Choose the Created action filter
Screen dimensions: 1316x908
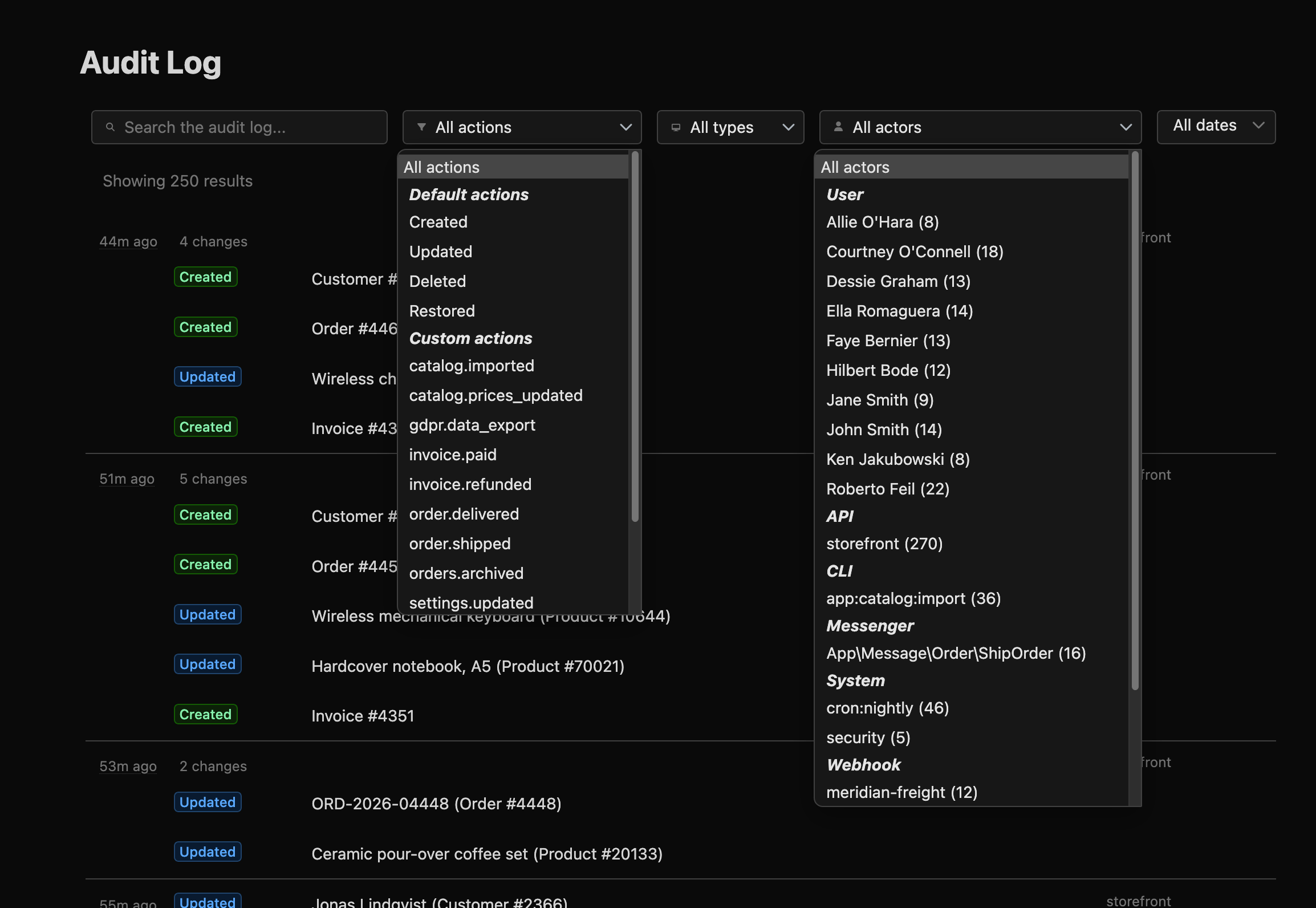[x=513, y=222]
